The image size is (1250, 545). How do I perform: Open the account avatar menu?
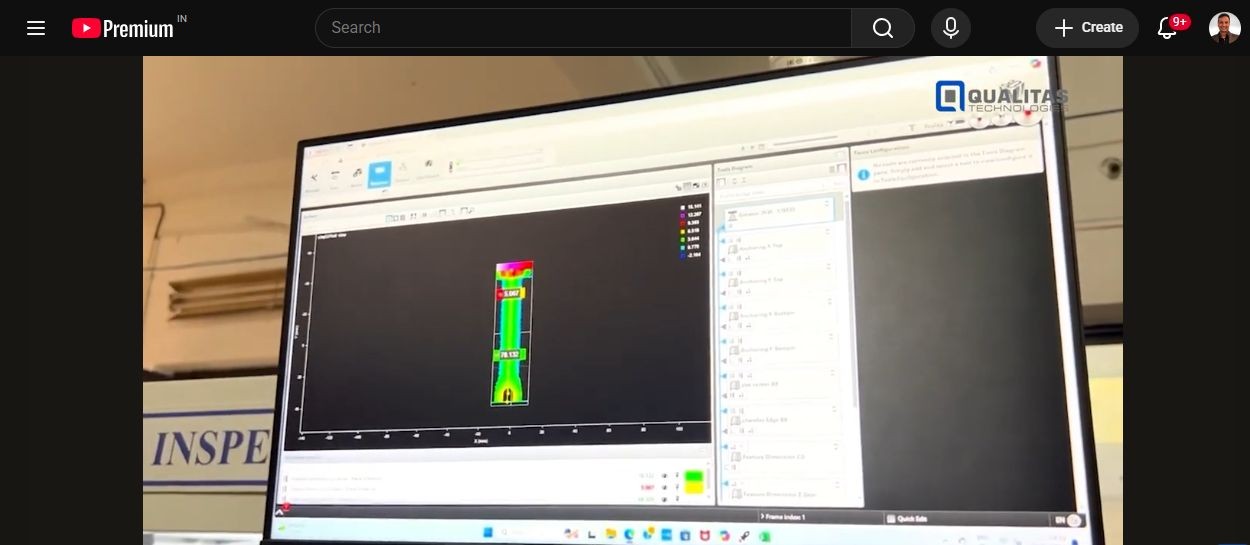point(1225,28)
